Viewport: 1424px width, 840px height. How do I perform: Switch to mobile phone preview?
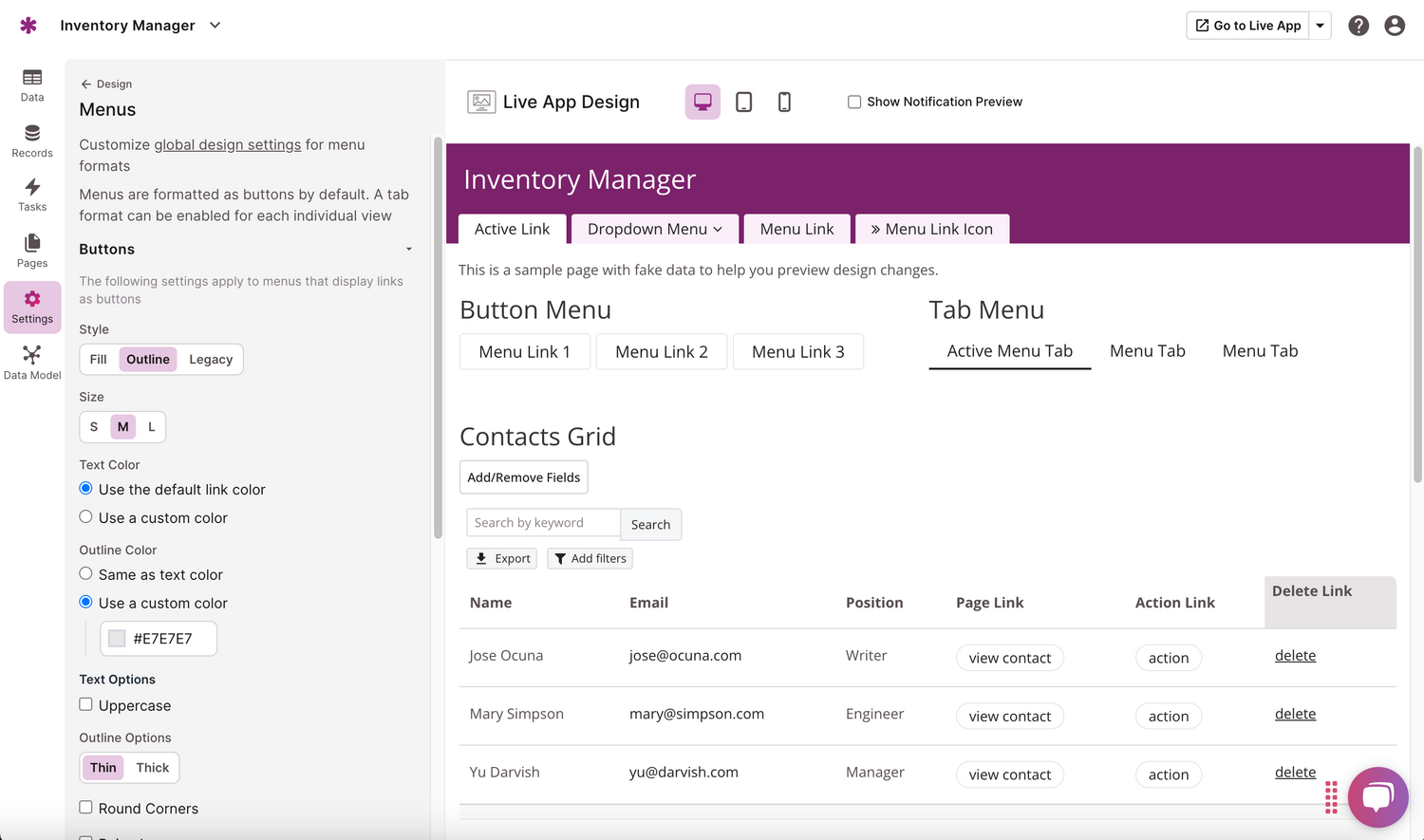[x=784, y=102]
